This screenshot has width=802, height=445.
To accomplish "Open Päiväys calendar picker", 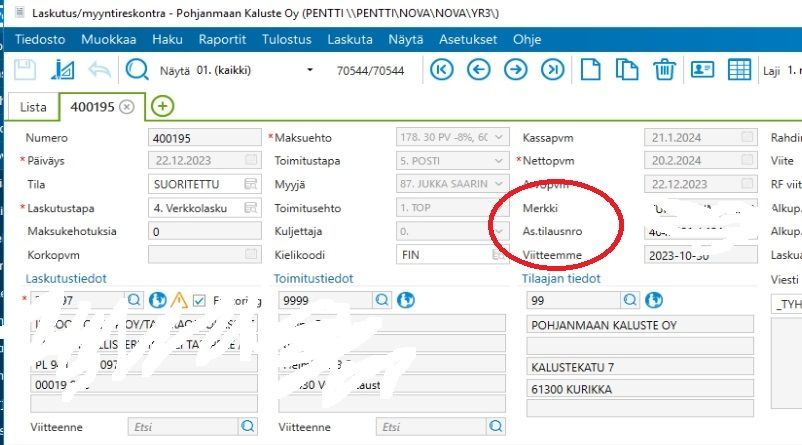I will point(251,160).
